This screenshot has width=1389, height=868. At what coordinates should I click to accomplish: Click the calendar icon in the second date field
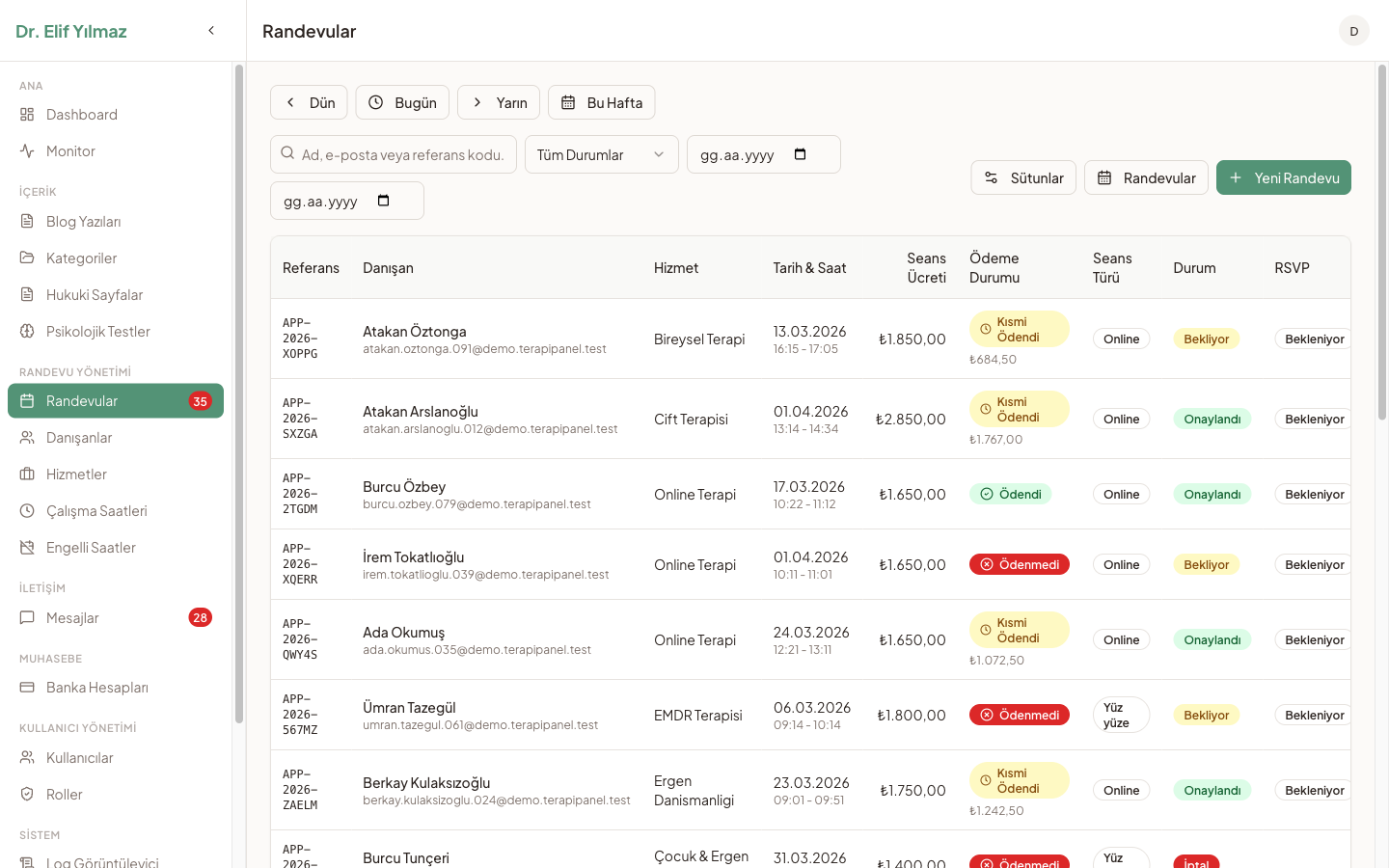(383, 201)
